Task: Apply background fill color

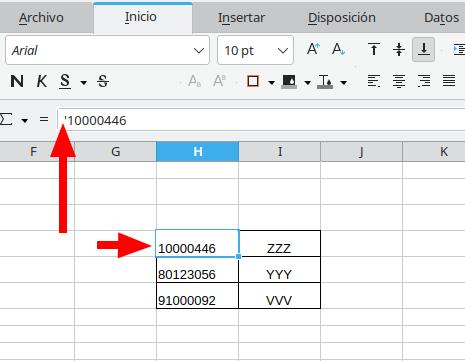Action: click(x=289, y=81)
